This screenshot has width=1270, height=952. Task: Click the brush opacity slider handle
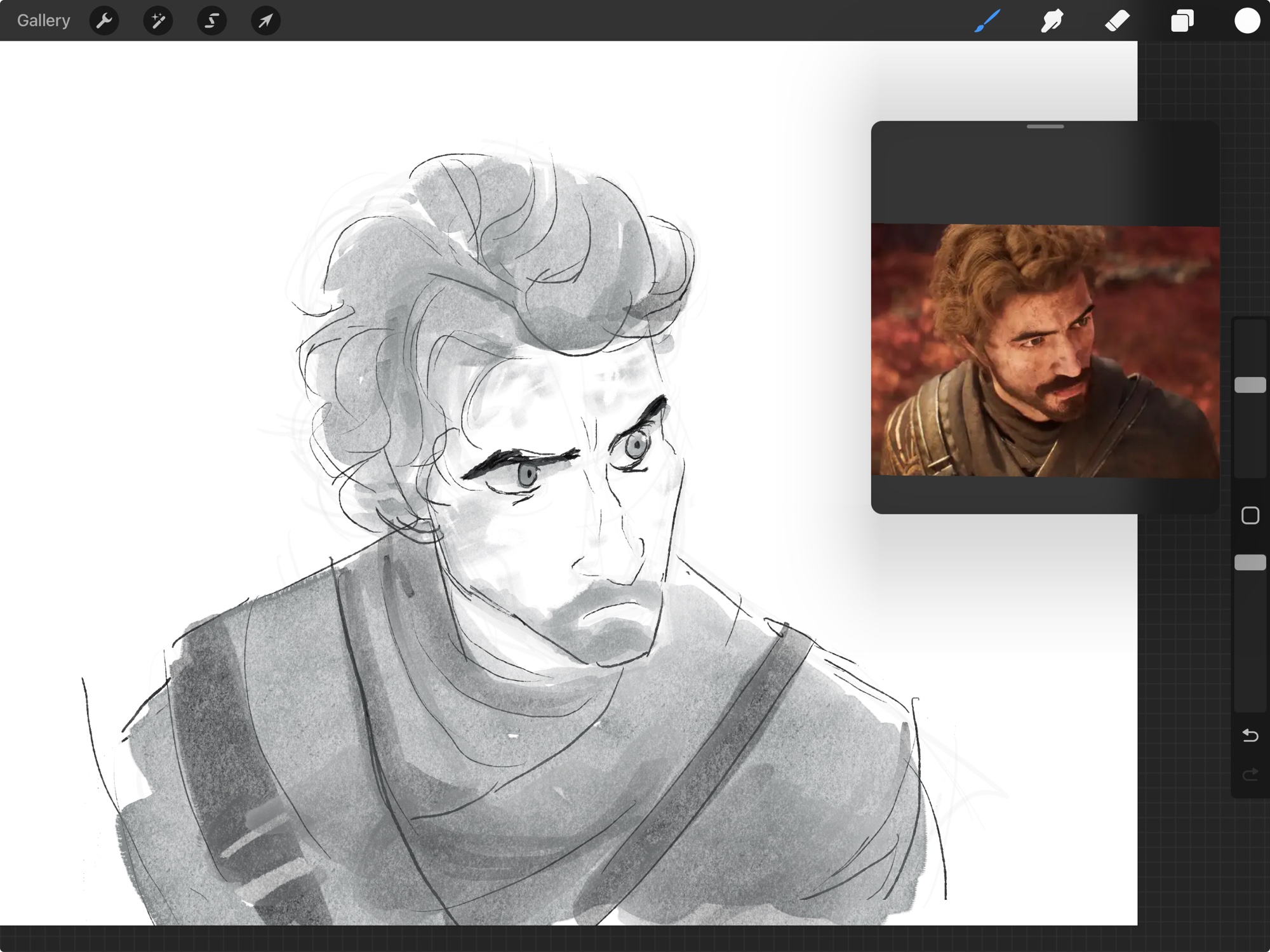(x=1250, y=562)
